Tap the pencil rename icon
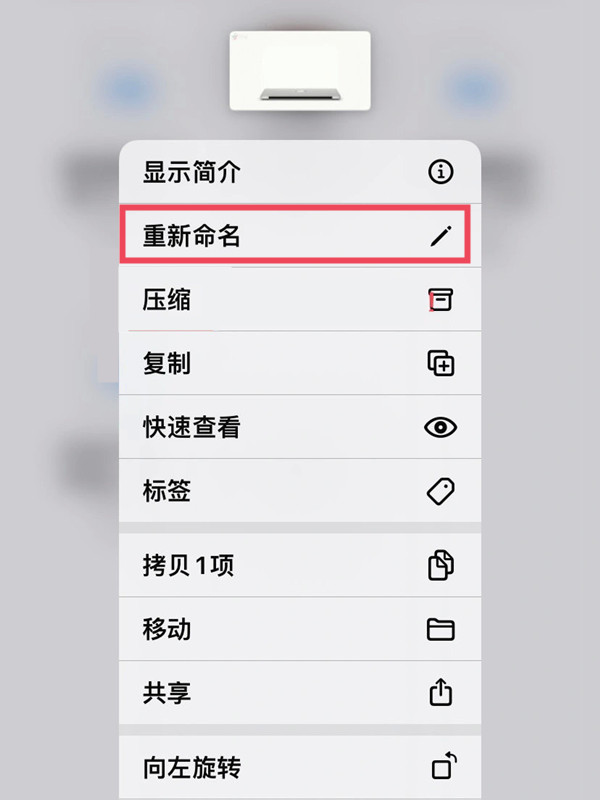 441,236
